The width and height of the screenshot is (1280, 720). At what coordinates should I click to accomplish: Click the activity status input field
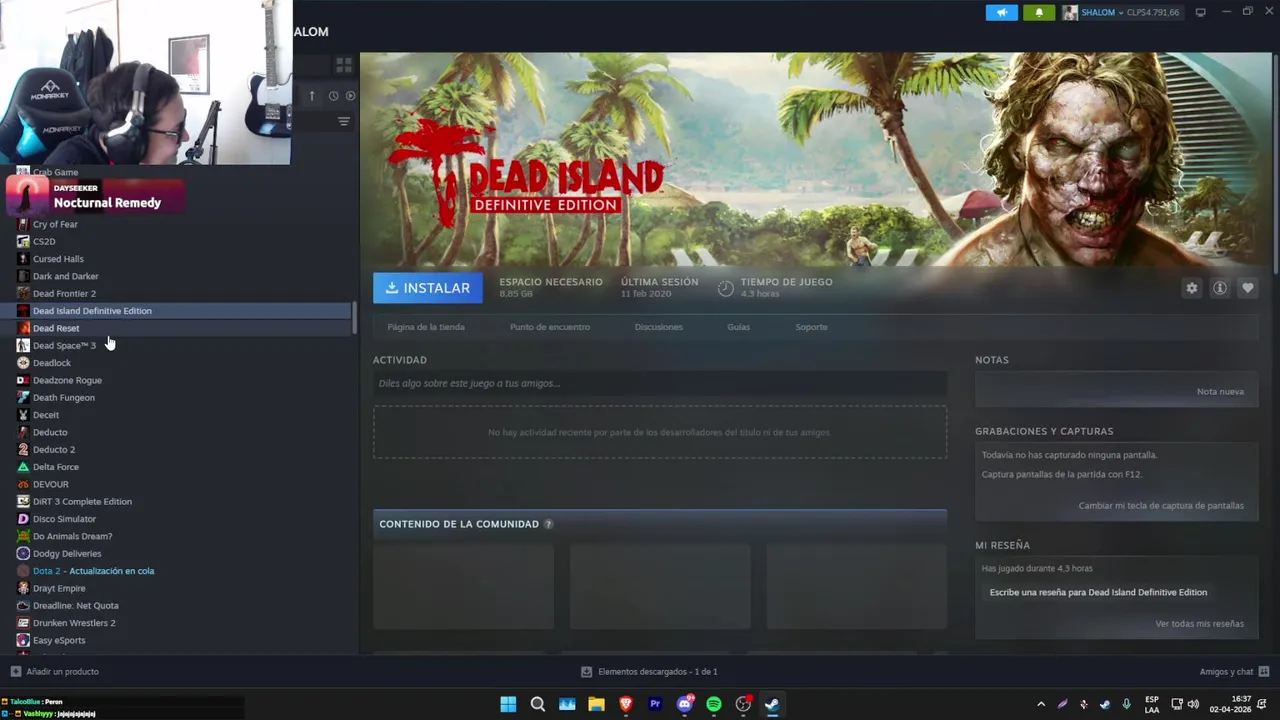click(x=660, y=383)
